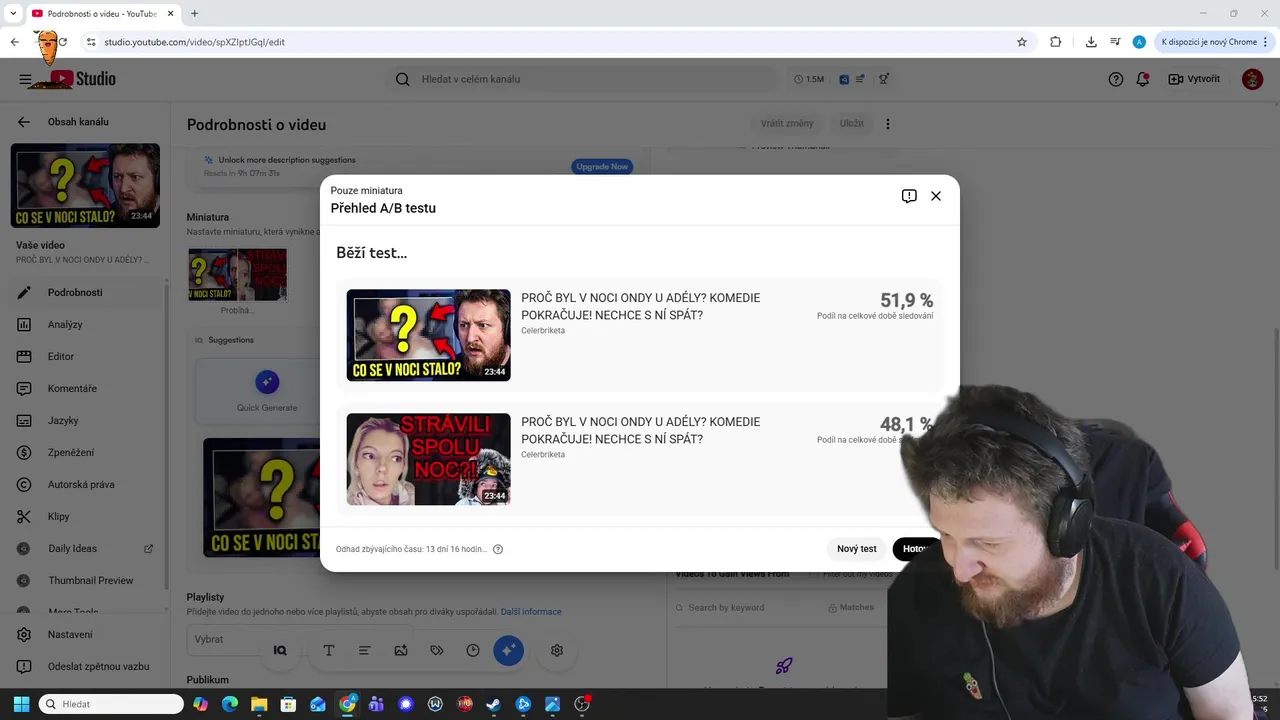This screenshot has width=1280, height=720.
Task: Open Daily Ideas in the sidebar
Action: click(85, 548)
